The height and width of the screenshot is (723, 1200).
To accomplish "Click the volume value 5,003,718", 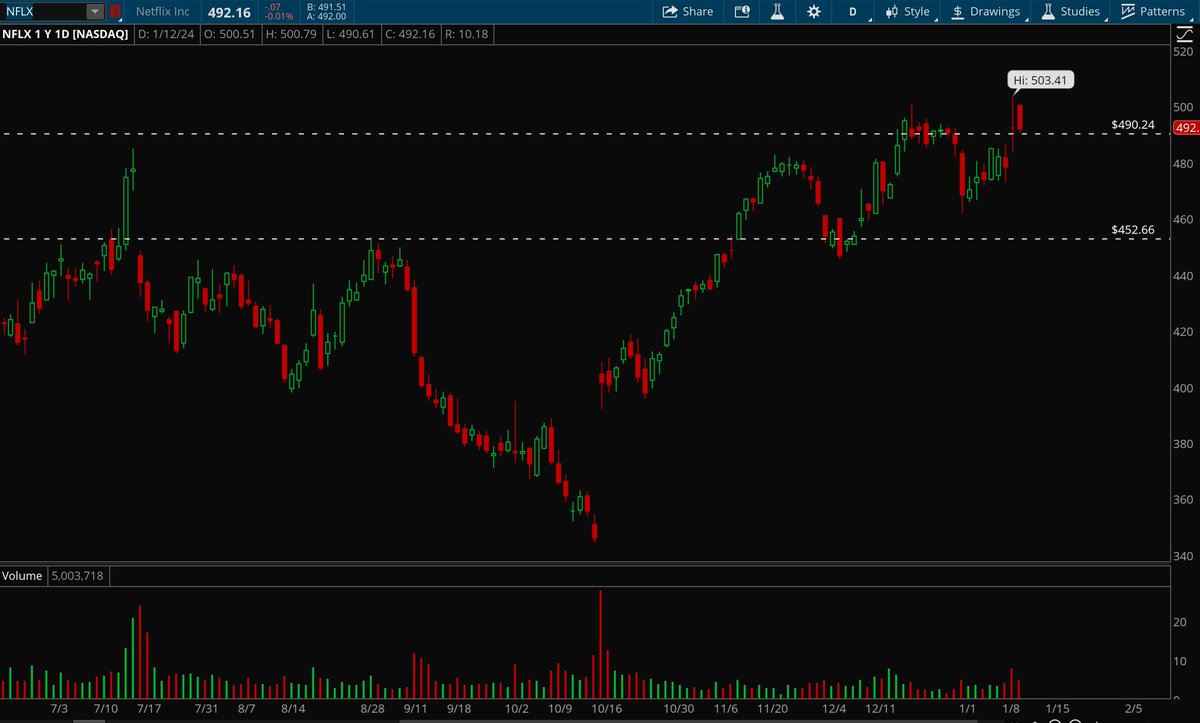I will point(77,576).
